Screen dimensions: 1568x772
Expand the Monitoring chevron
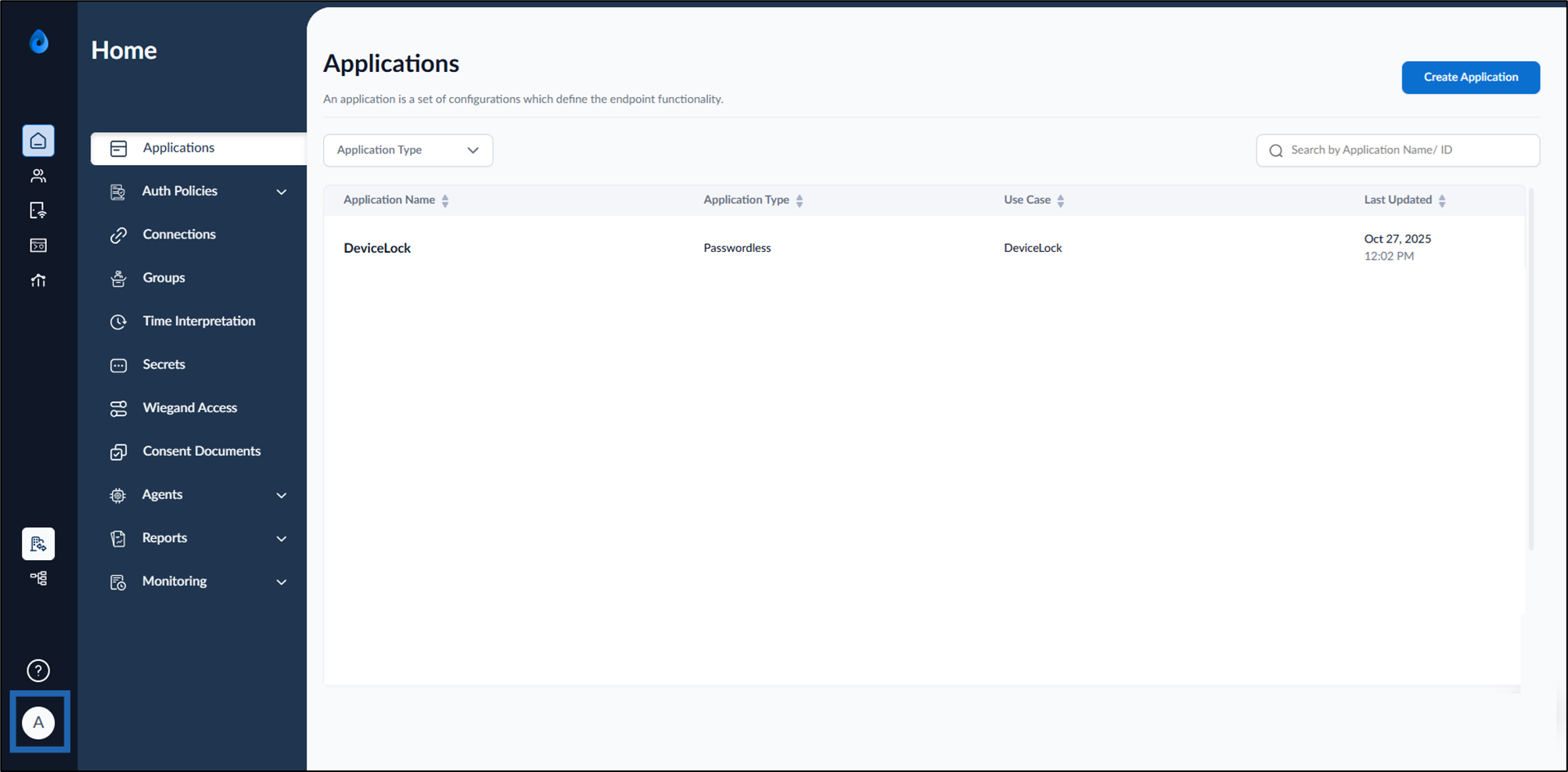pyautogui.click(x=282, y=582)
